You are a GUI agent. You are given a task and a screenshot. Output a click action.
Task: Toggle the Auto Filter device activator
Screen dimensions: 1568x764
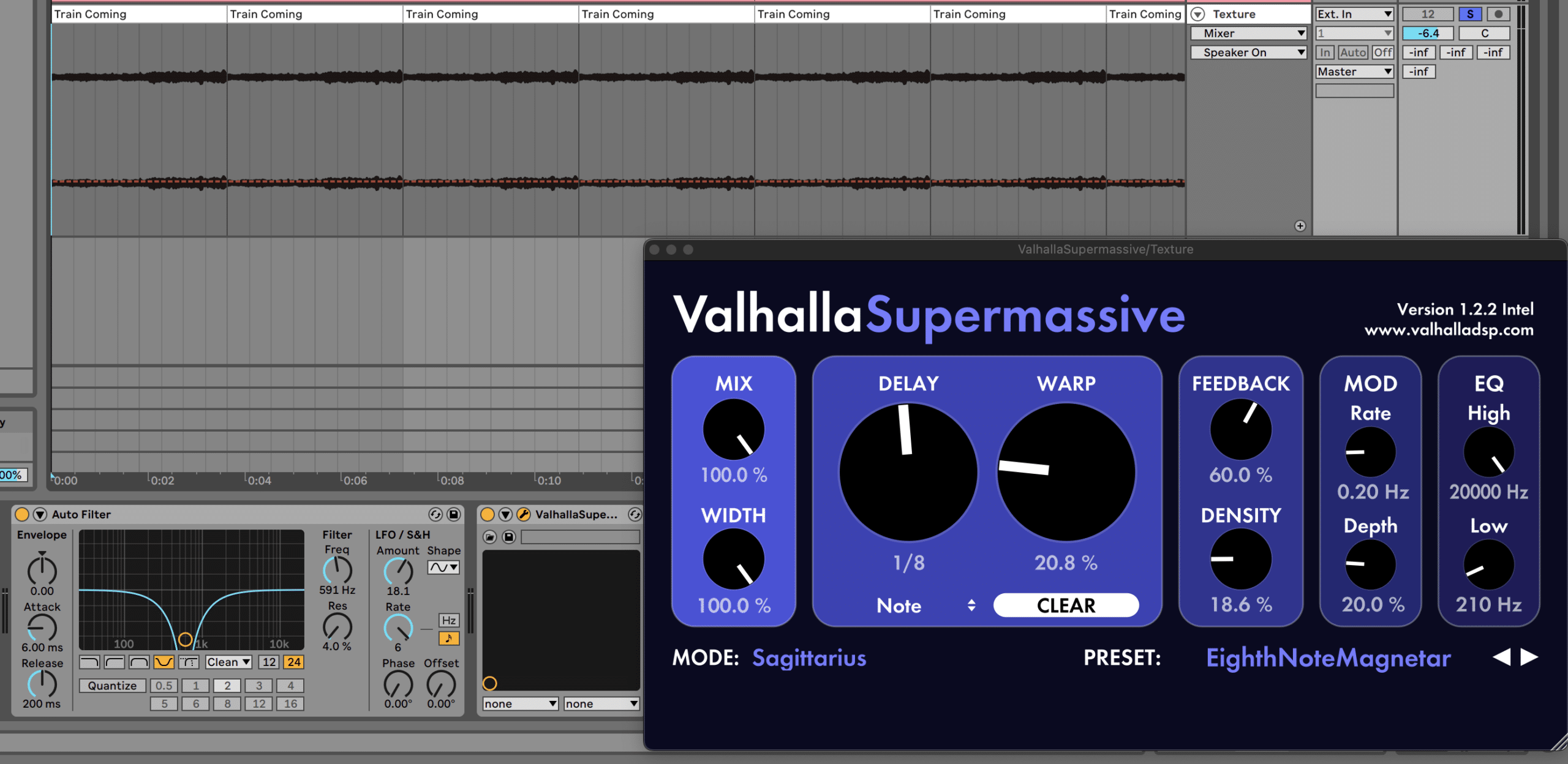click(x=22, y=514)
